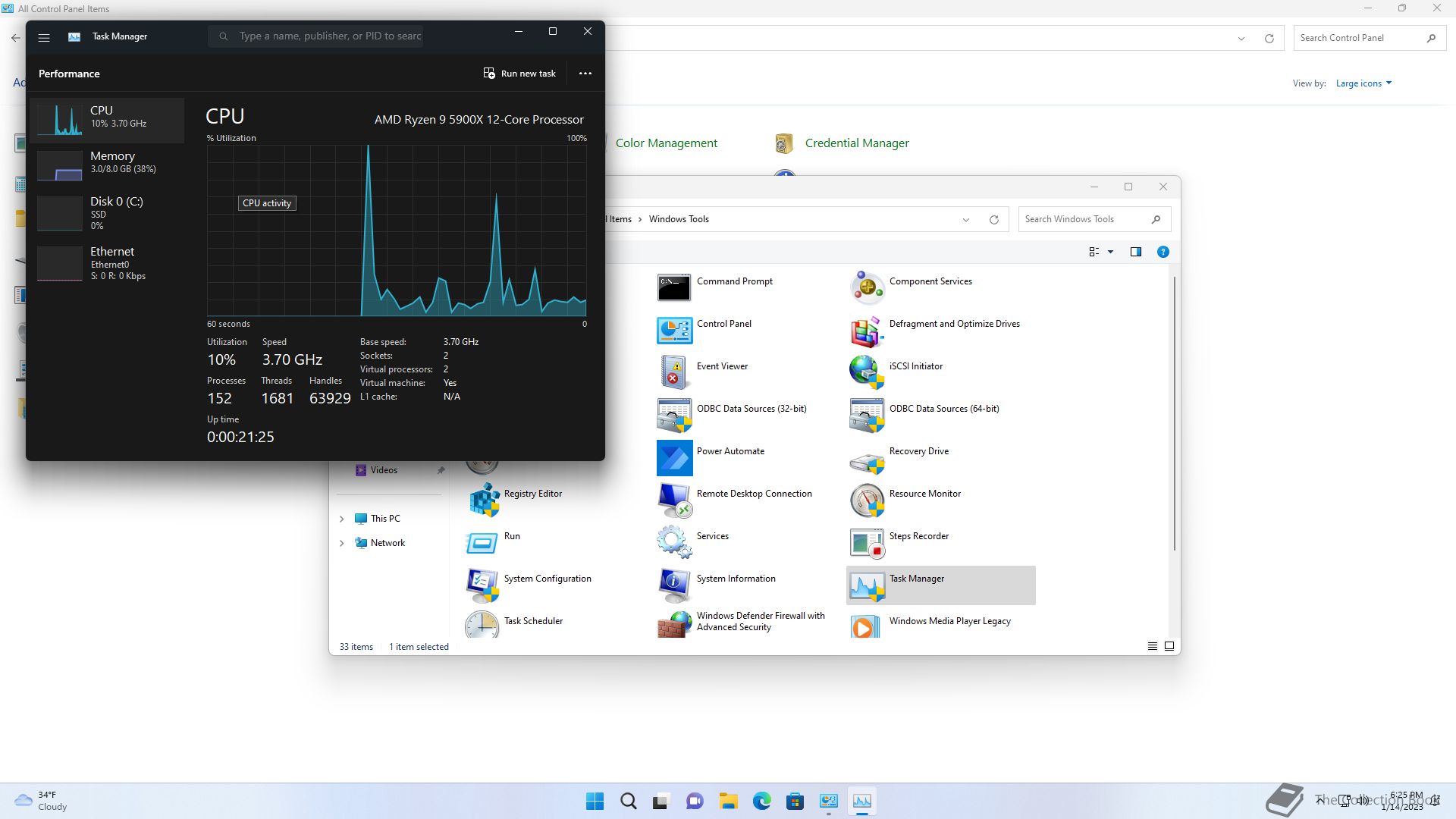Open Windows Media Player Legacy icon
The height and width of the screenshot is (819, 1456).
(x=866, y=626)
